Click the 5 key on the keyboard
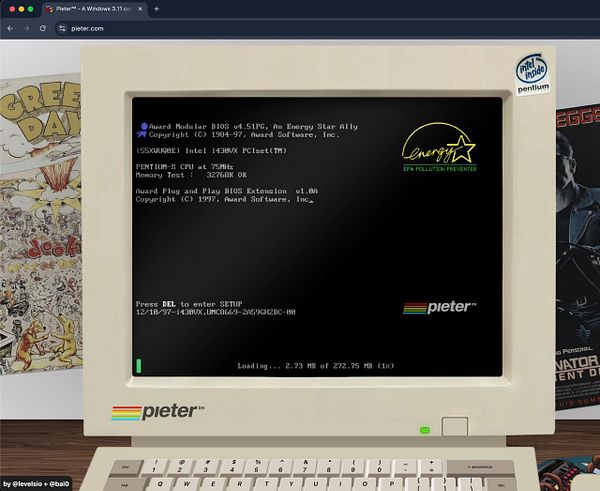This screenshot has width=600, height=491. tap(256, 467)
